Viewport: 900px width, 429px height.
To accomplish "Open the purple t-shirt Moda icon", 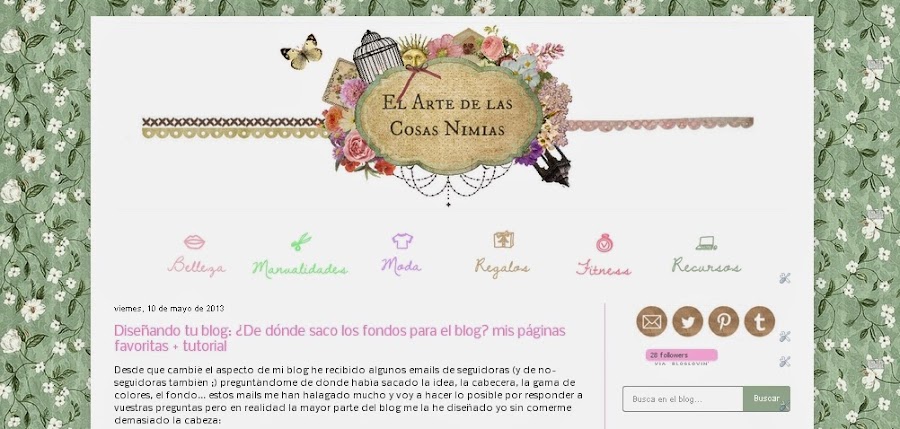I will tap(402, 241).
